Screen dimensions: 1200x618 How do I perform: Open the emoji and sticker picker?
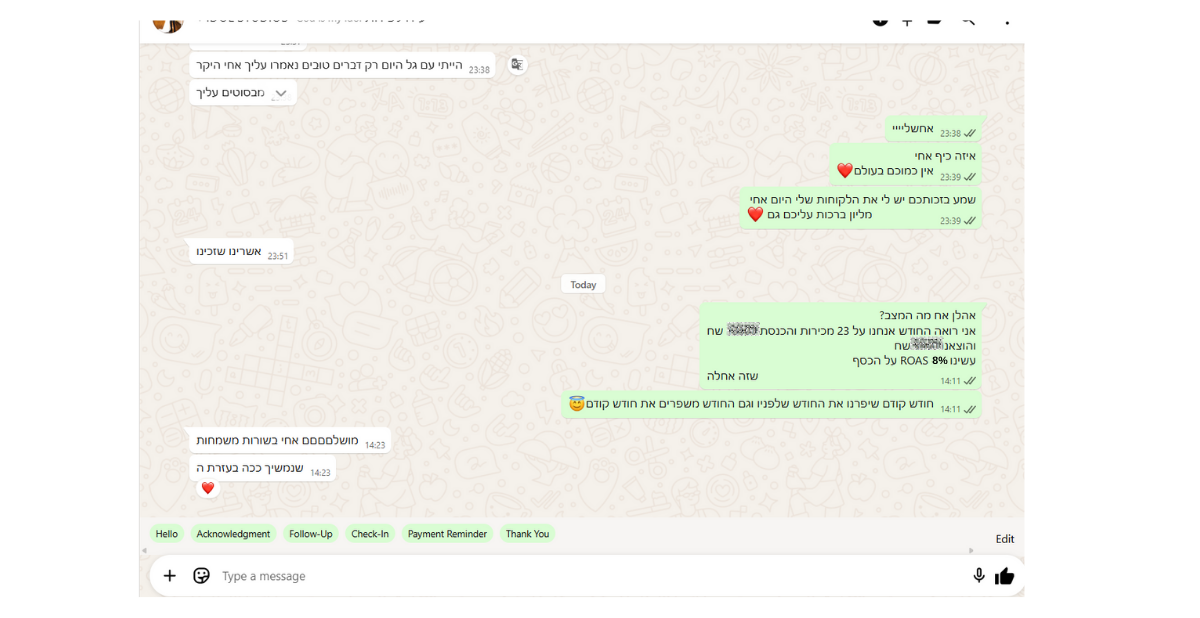[201, 576]
